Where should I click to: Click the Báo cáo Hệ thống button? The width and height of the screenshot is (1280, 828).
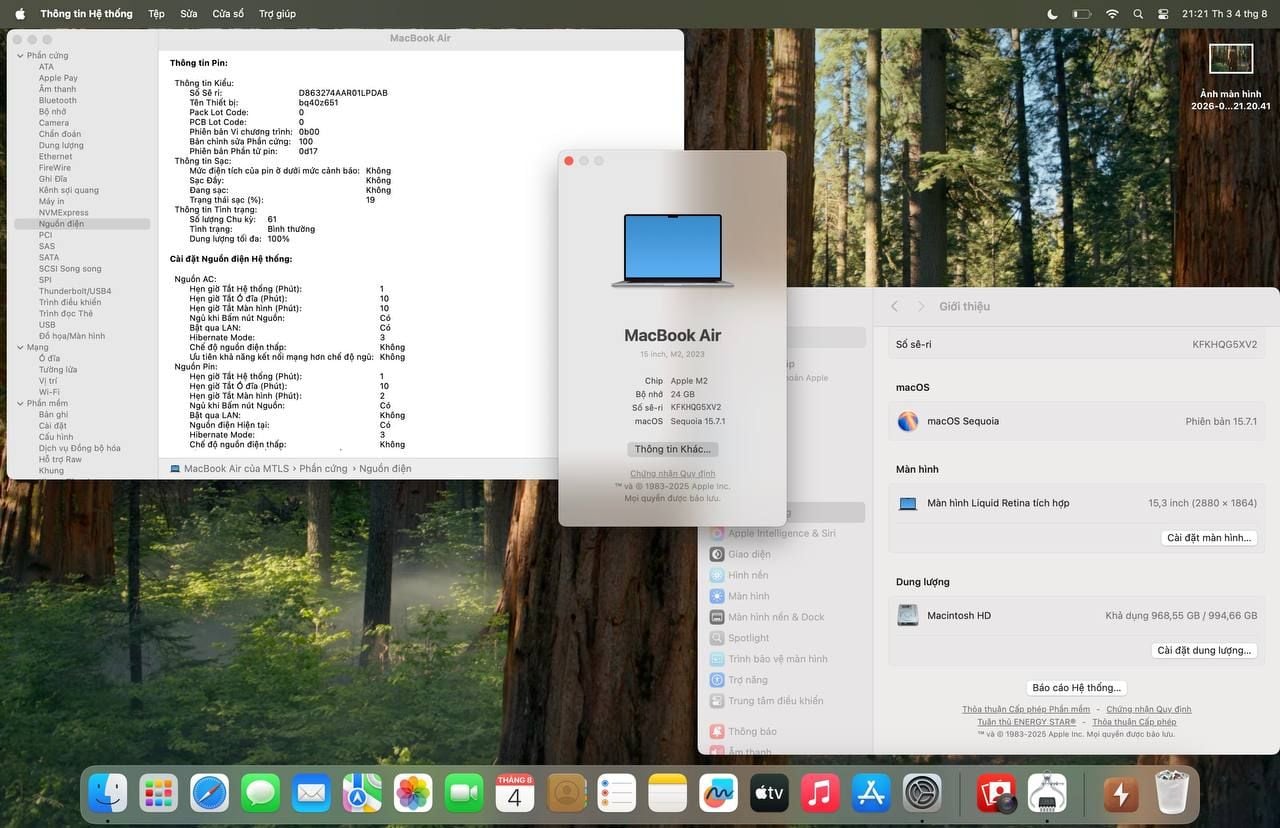coord(1077,688)
